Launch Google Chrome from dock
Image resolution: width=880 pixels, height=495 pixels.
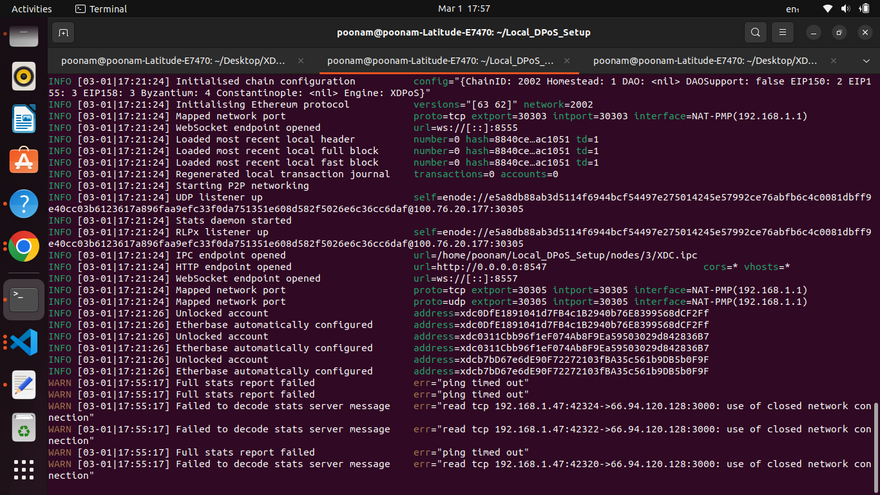(24, 246)
